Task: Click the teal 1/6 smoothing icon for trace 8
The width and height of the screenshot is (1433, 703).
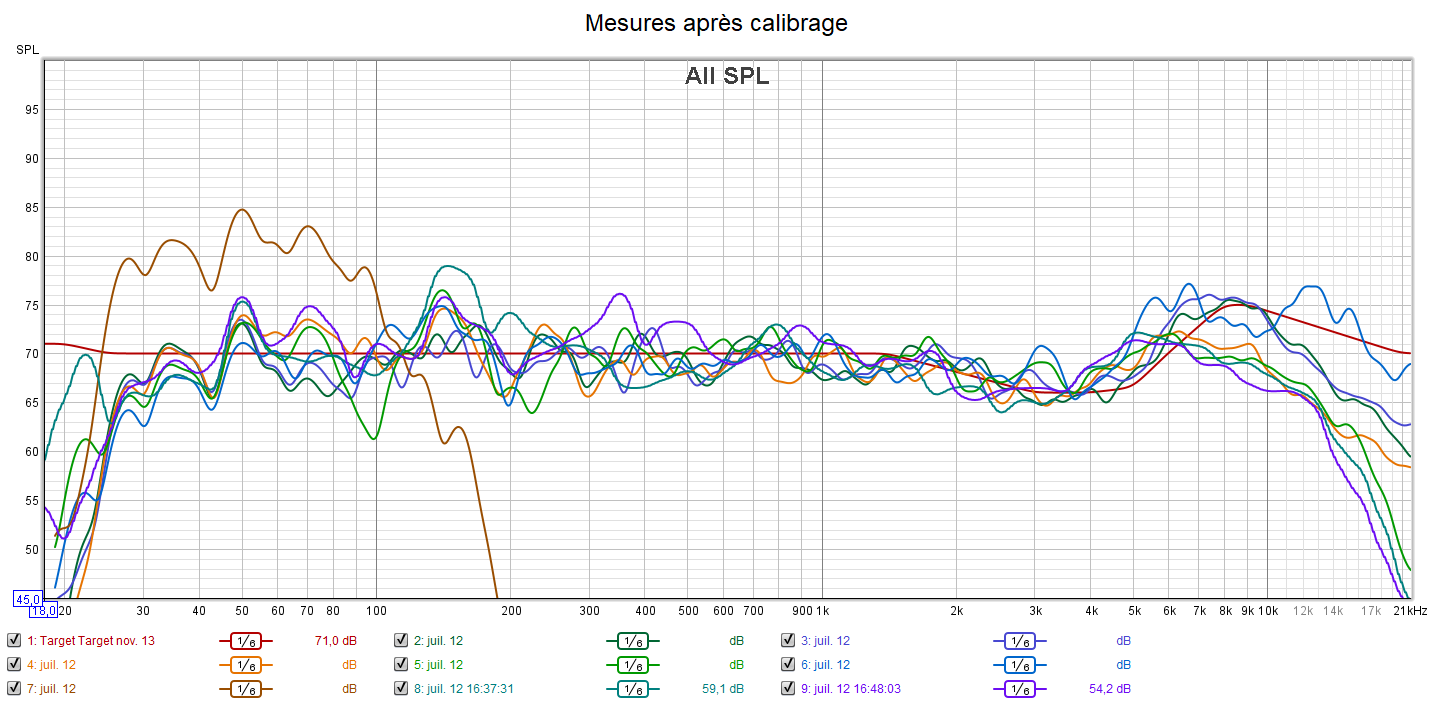Action: tap(632, 689)
